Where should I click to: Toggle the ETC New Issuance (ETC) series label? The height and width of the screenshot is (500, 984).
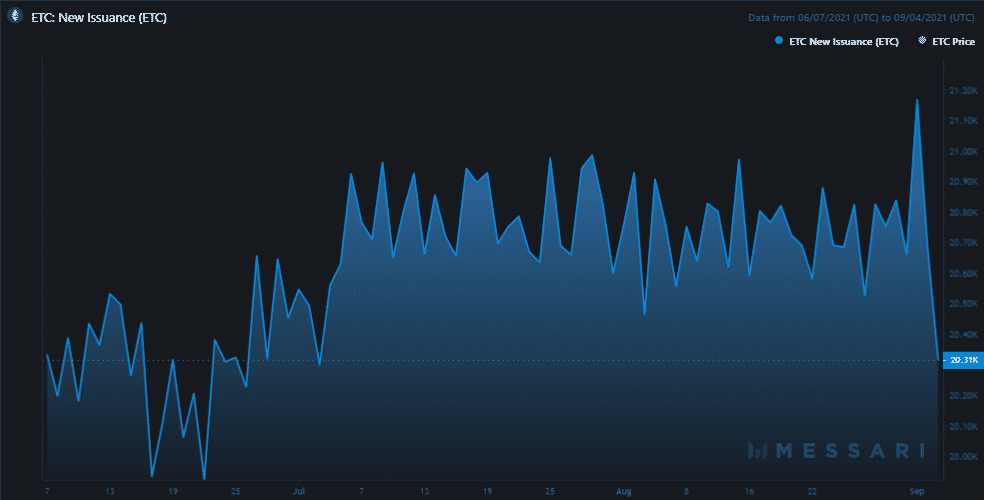843,42
